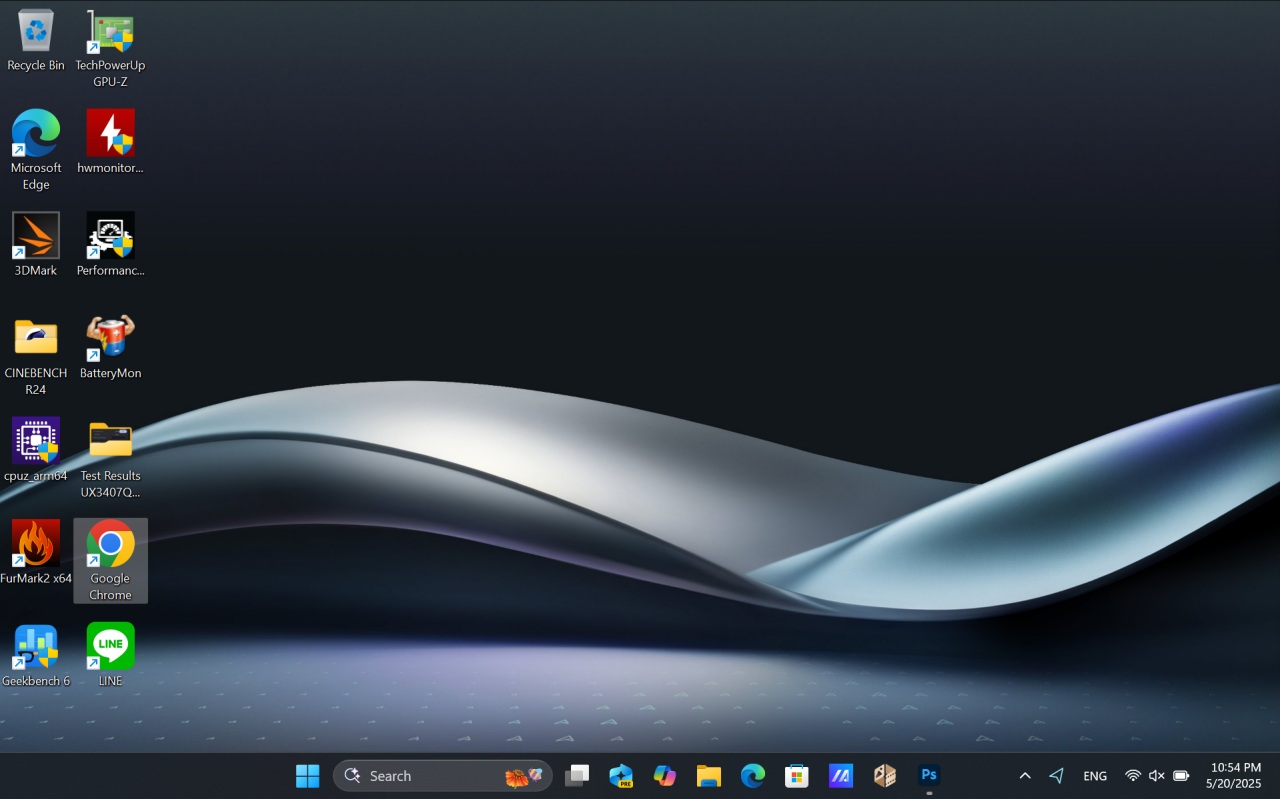The width and height of the screenshot is (1280, 799).
Task: Click the taskbar Search box
Action: (x=443, y=776)
